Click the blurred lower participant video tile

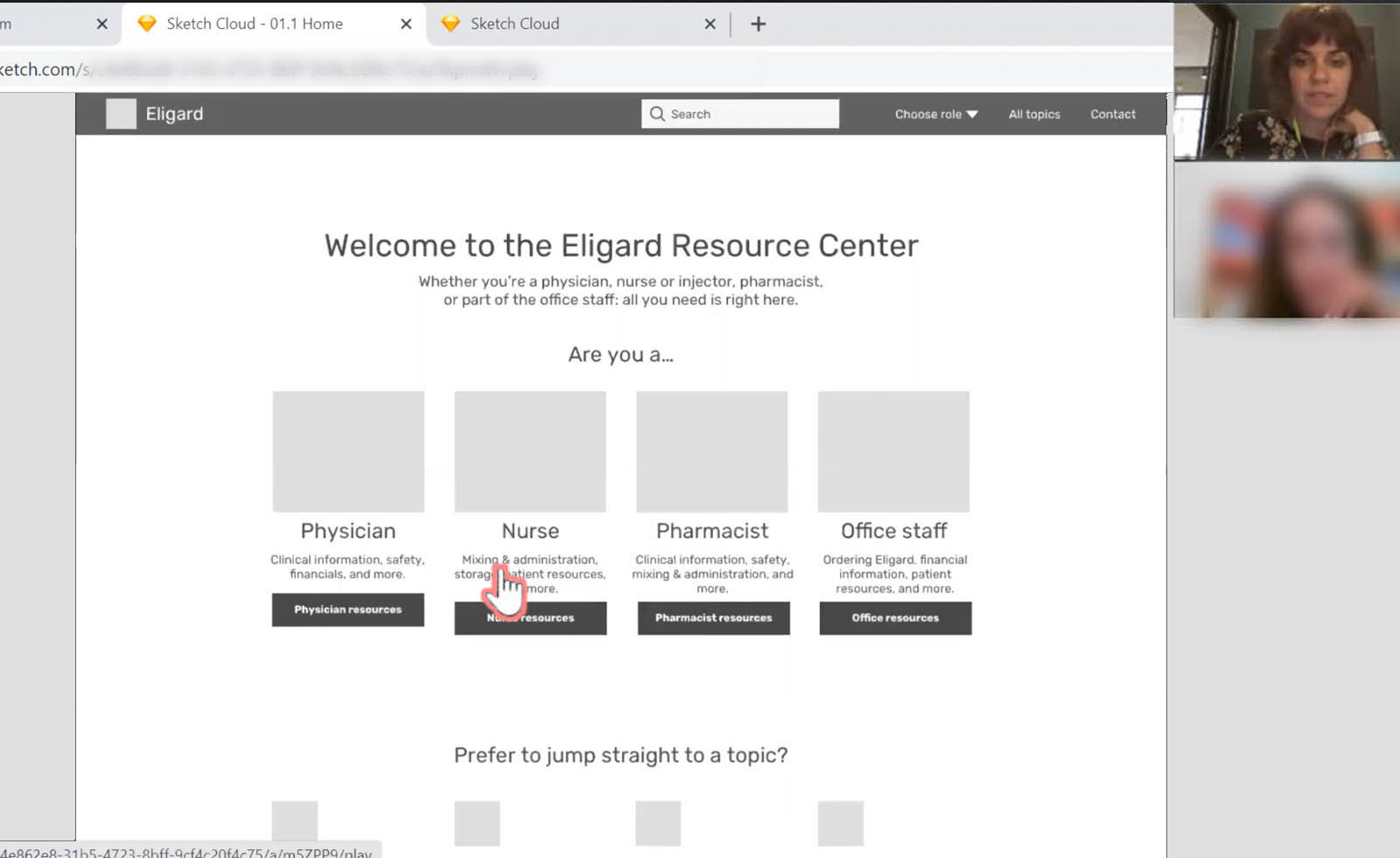point(1287,240)
